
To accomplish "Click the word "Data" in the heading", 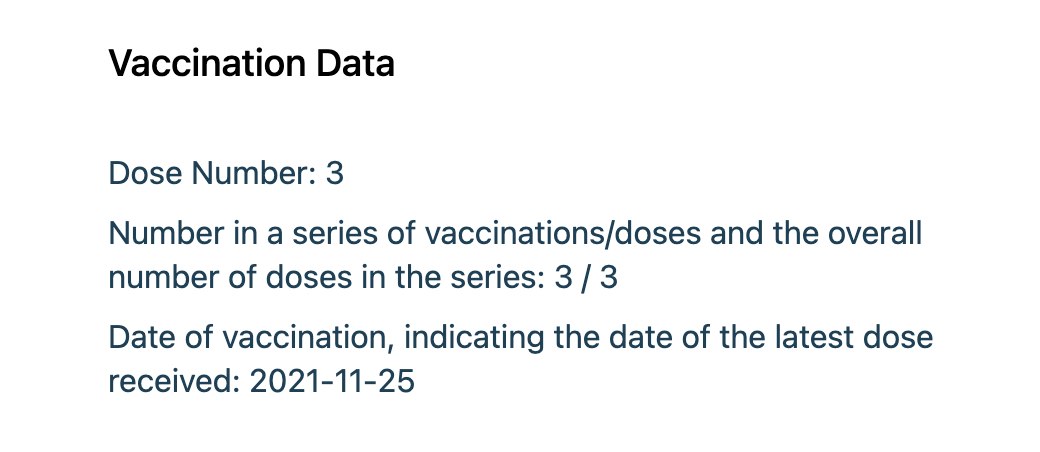I will pyautogui.click(x=355, y=64).
